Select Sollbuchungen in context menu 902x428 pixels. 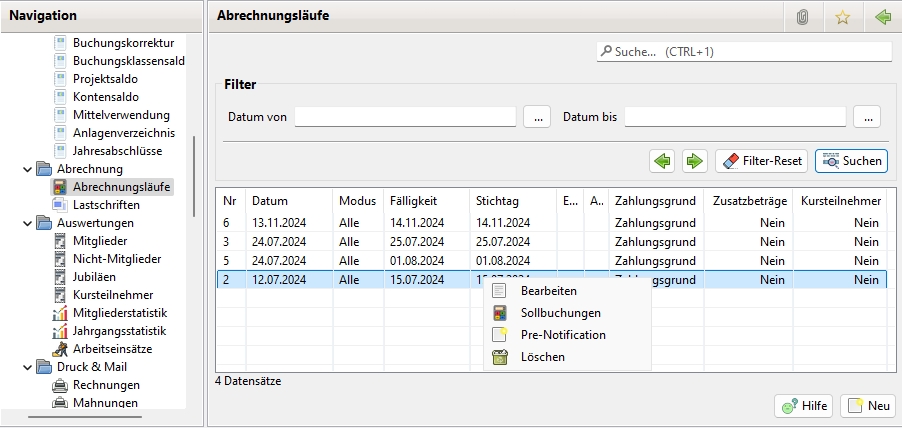tap(561, 313)
